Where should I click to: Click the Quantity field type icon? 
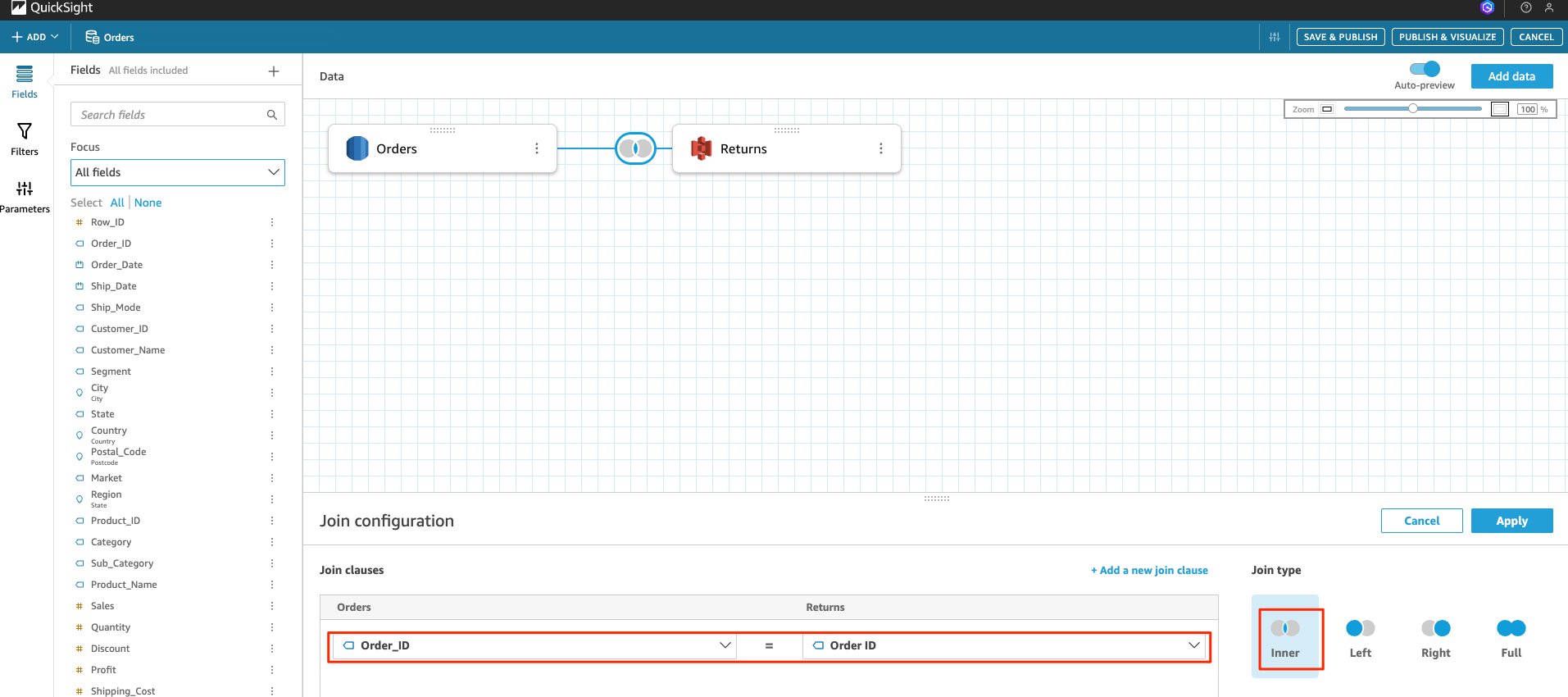pos(80,627)
